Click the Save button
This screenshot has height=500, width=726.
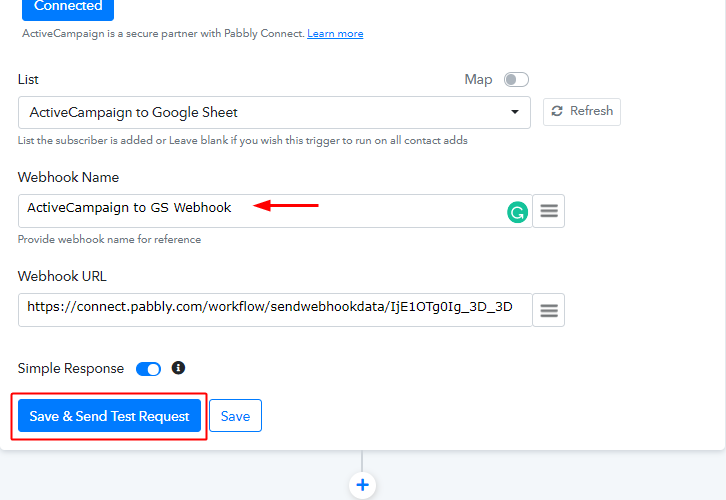point(235,416)
